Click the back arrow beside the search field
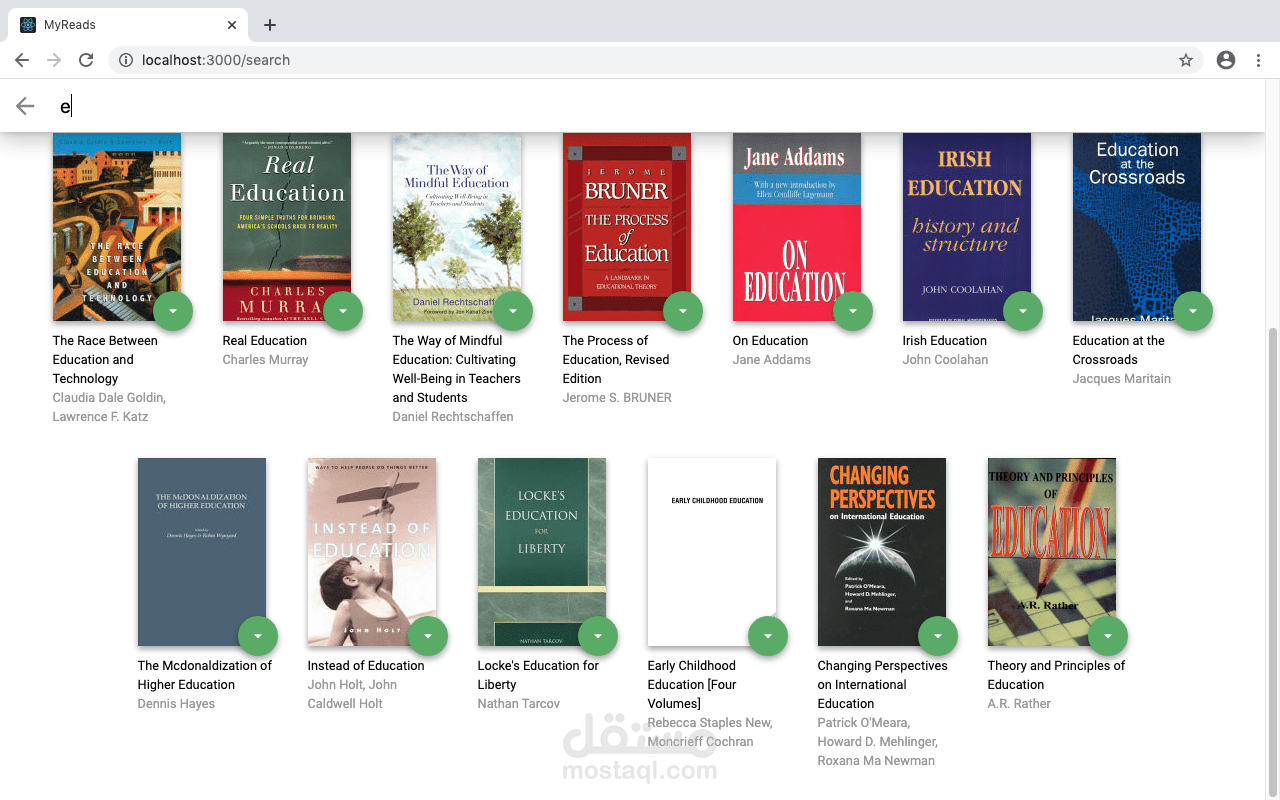The height and width of the screenshot is (800, 1280). click(25, 106)
